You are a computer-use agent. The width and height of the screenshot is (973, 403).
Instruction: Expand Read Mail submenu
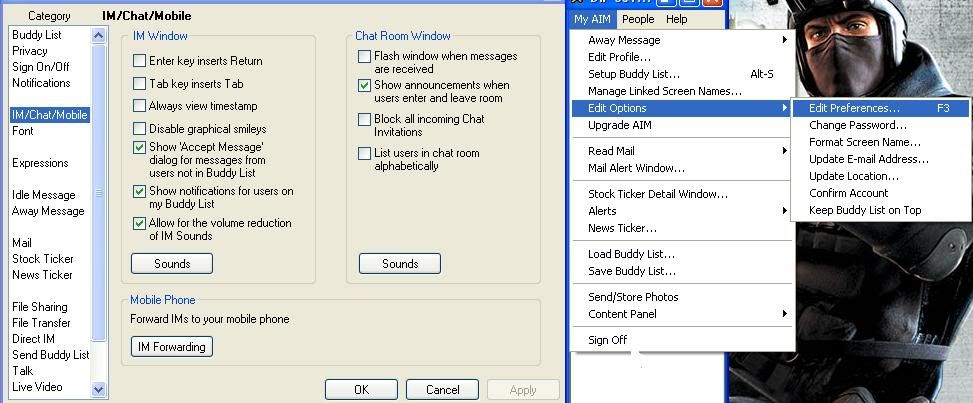[683, 151]
